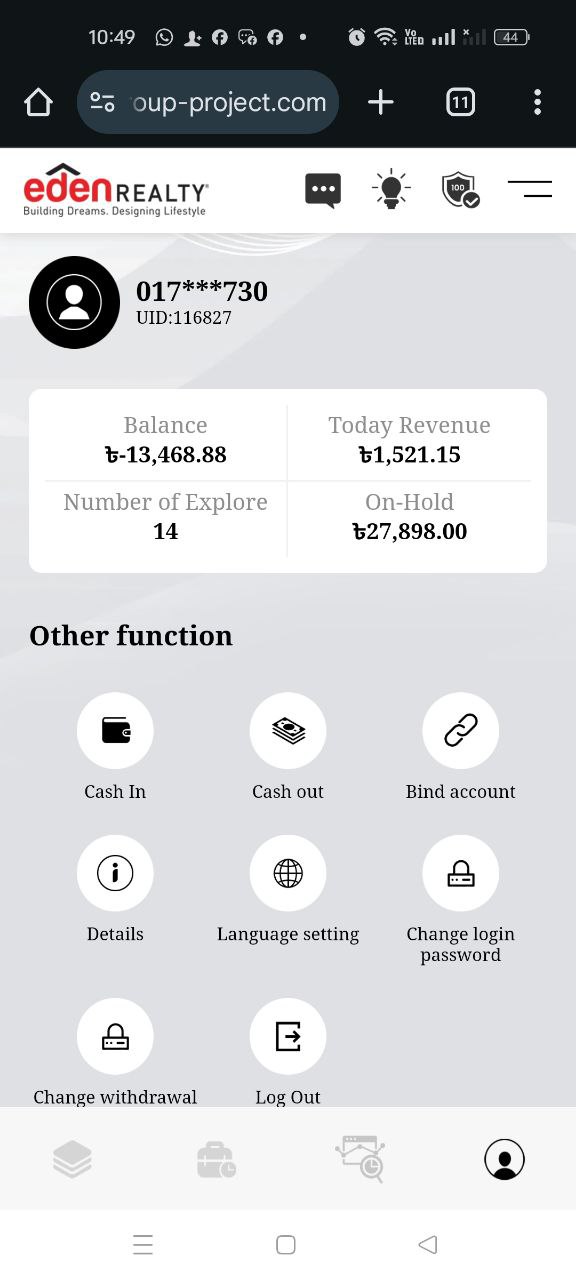Tap the Log Out icon
Screen dimensions: 576x1280
[288, 1037]
